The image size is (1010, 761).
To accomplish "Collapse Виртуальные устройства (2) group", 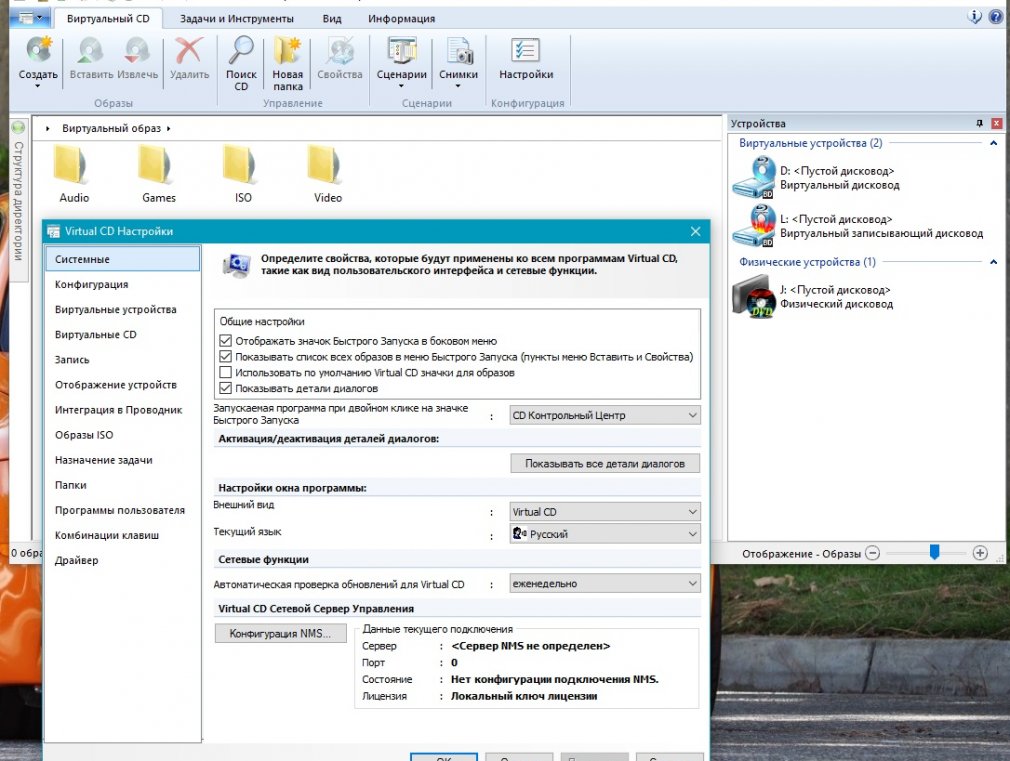I will 993,143.
